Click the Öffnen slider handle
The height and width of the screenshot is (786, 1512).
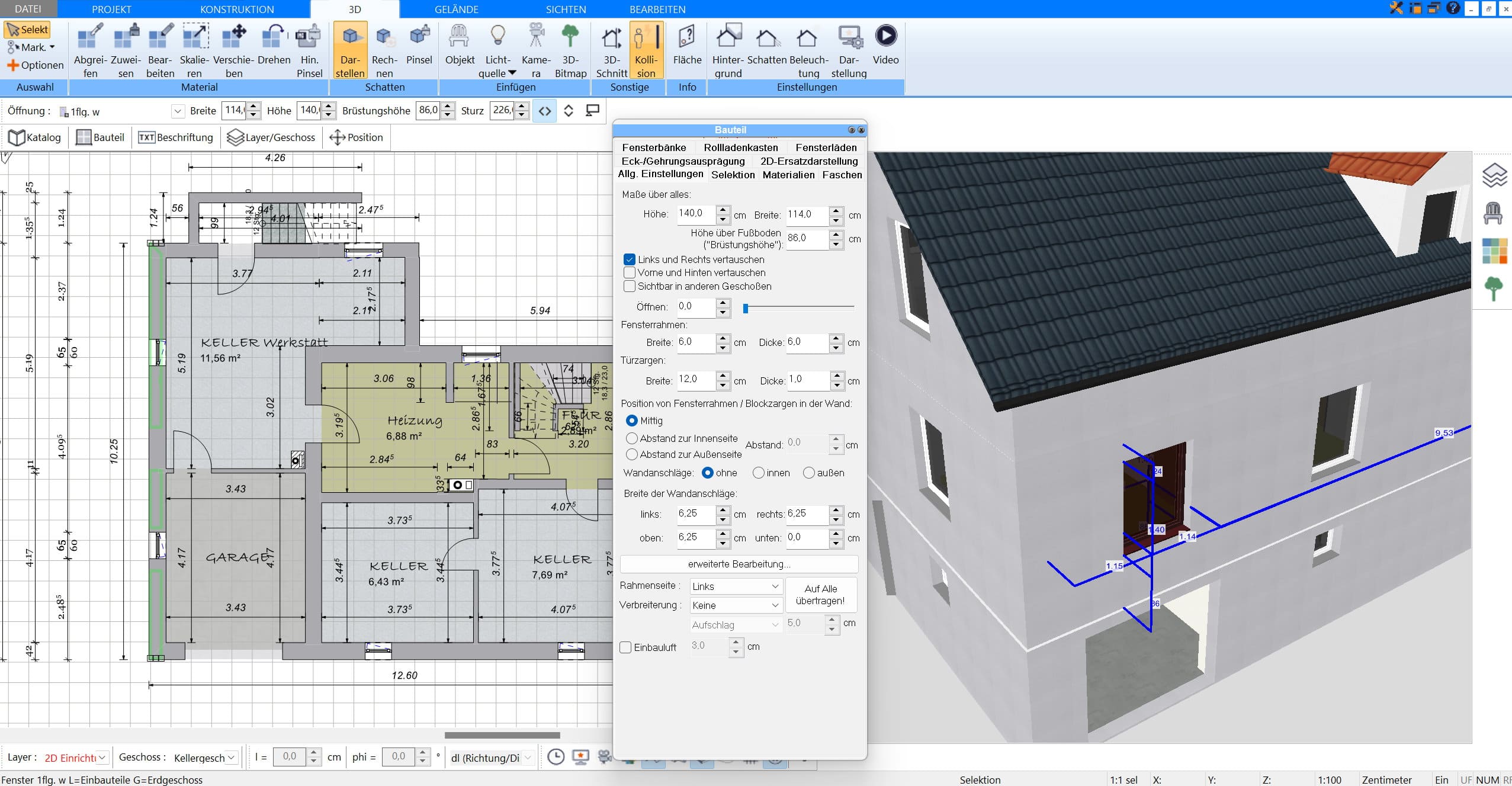pyautogui.click(x=746, y=308)
